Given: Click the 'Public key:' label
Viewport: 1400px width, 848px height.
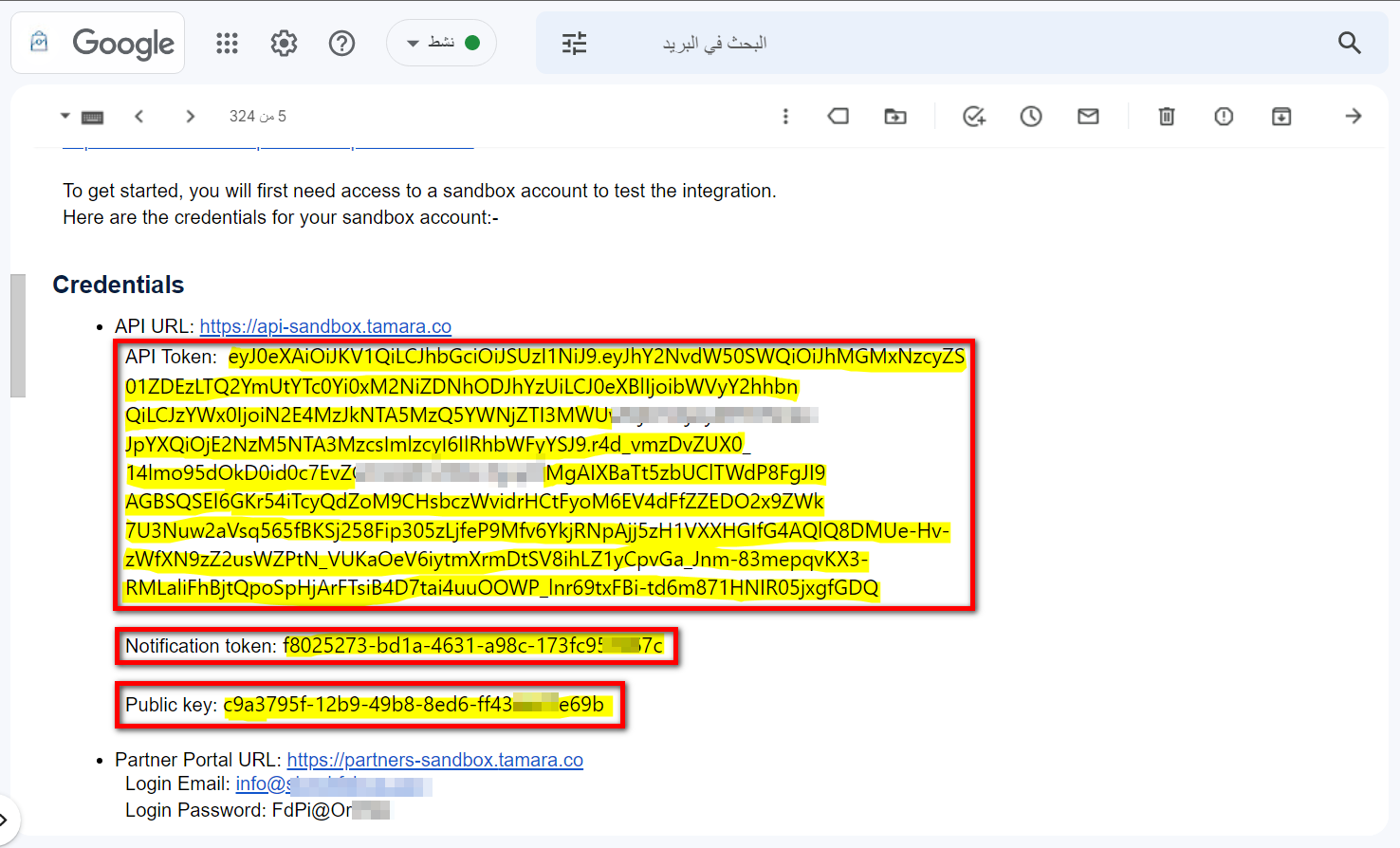Looking at the screenshot, I should pos(171,705).
